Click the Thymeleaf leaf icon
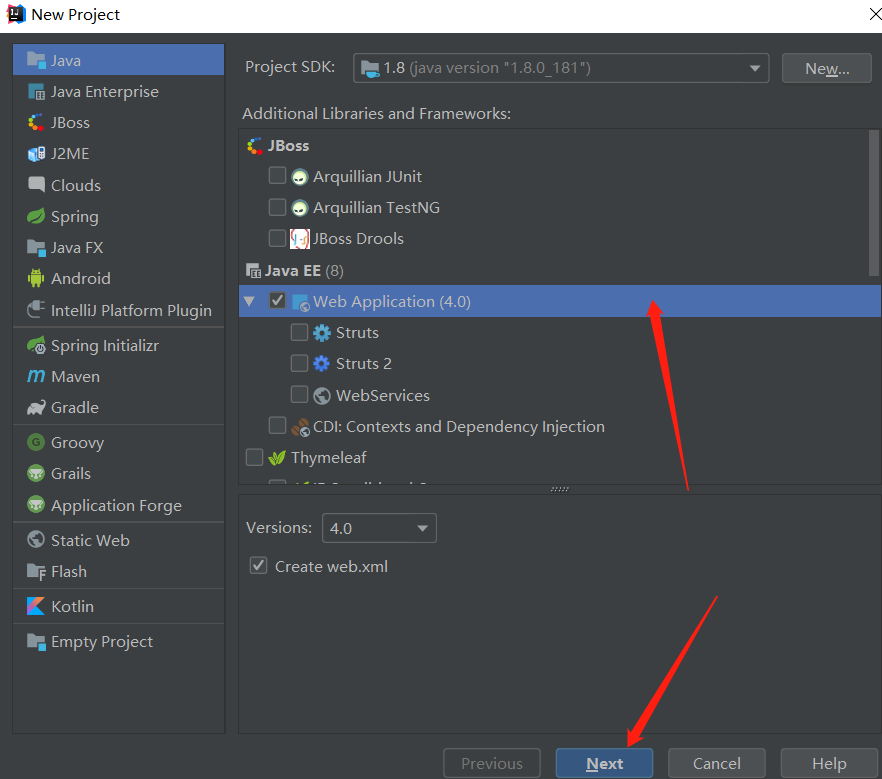The height and width of the screenshot is (779, 882). tap(277, 458)
